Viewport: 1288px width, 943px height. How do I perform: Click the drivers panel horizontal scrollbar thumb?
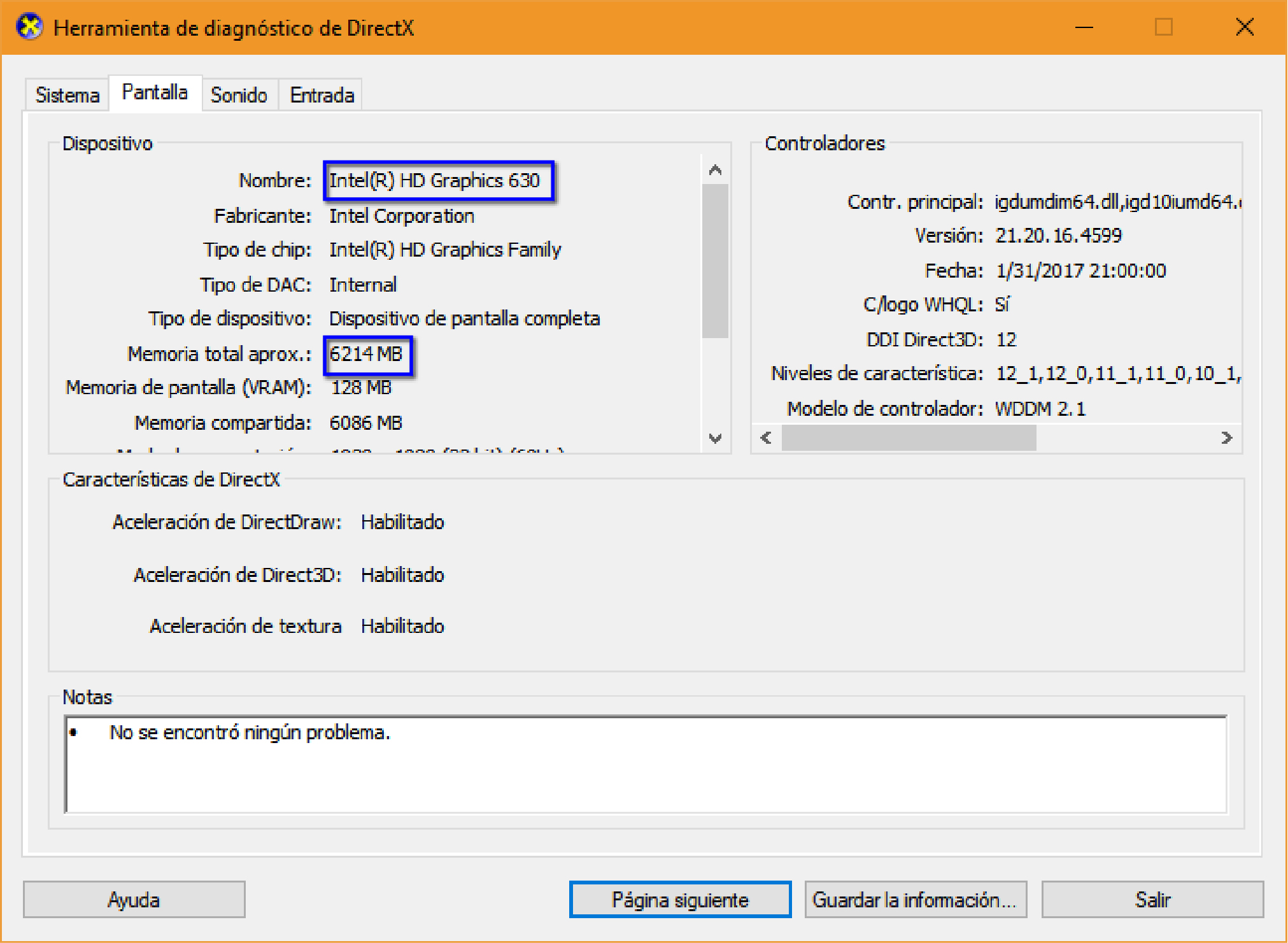[909, 438]
